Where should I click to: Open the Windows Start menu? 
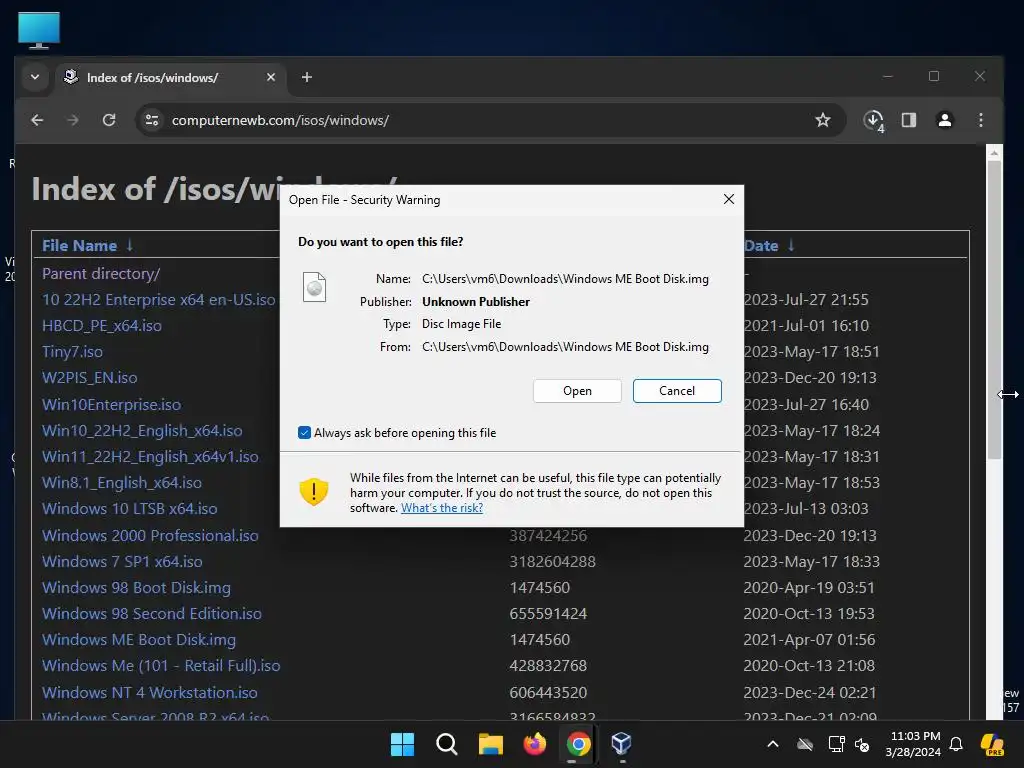click(x=402, y=744)
